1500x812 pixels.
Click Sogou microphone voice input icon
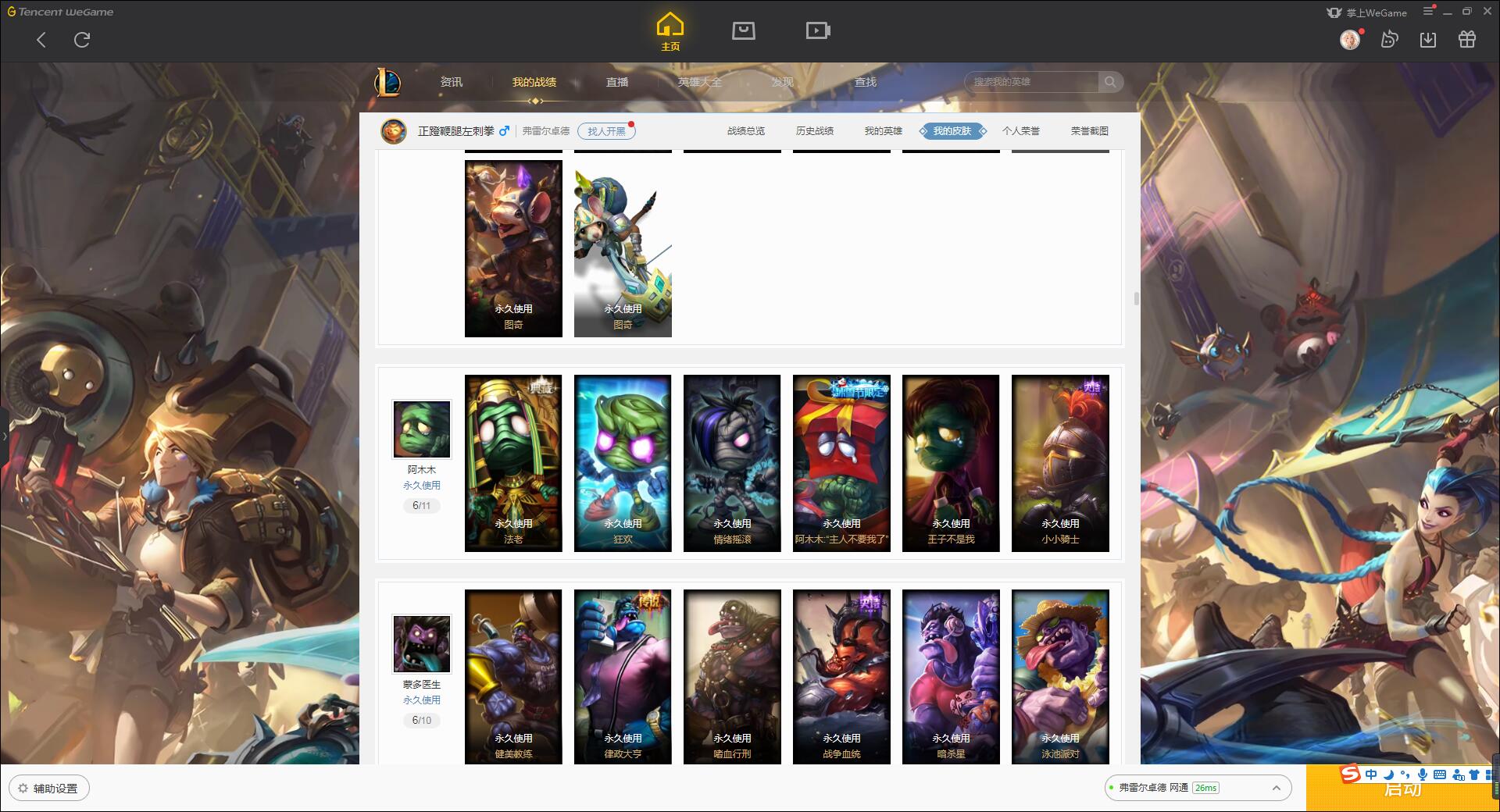tap(1423, 775)
